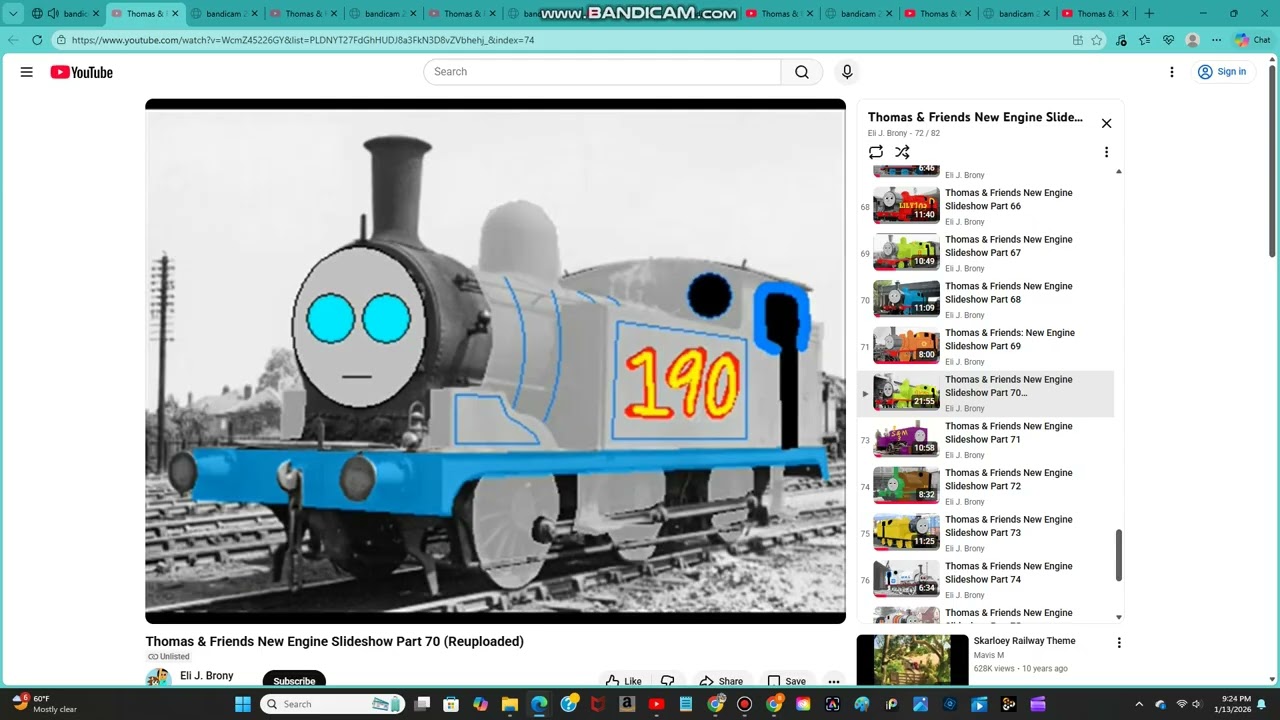Image resolution: width=1280 pixels, height=720 pixels.
Task: Close the active Thomas & Friends tab
Action: pyautogui.click(x=176, y=14)
